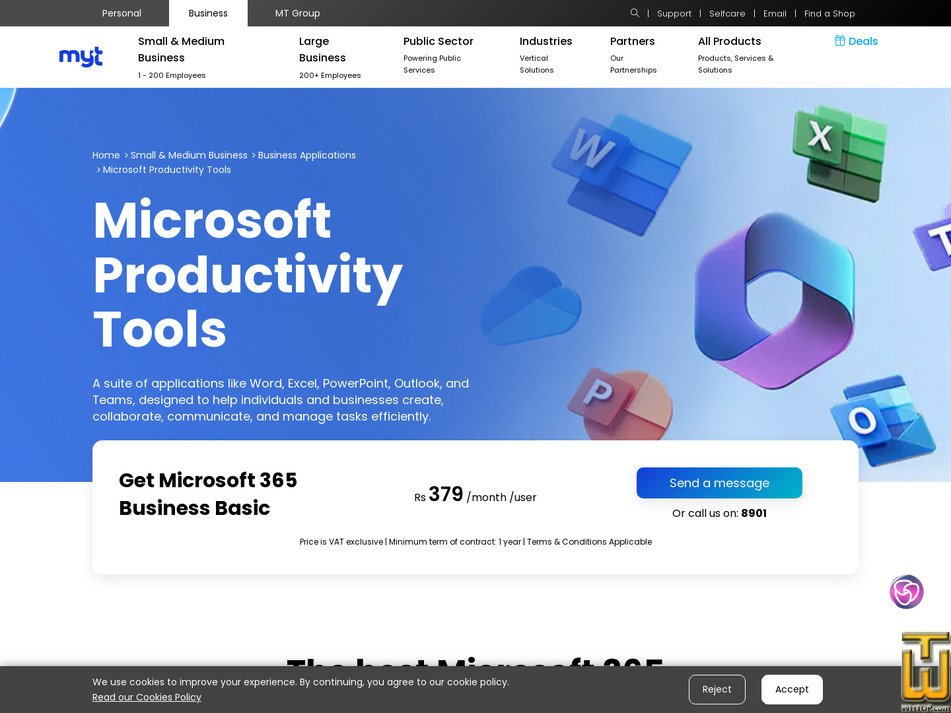Click the Find a Shop link
Image resolution: width=951 pixels, height=713 pixels.
point(829,13)
